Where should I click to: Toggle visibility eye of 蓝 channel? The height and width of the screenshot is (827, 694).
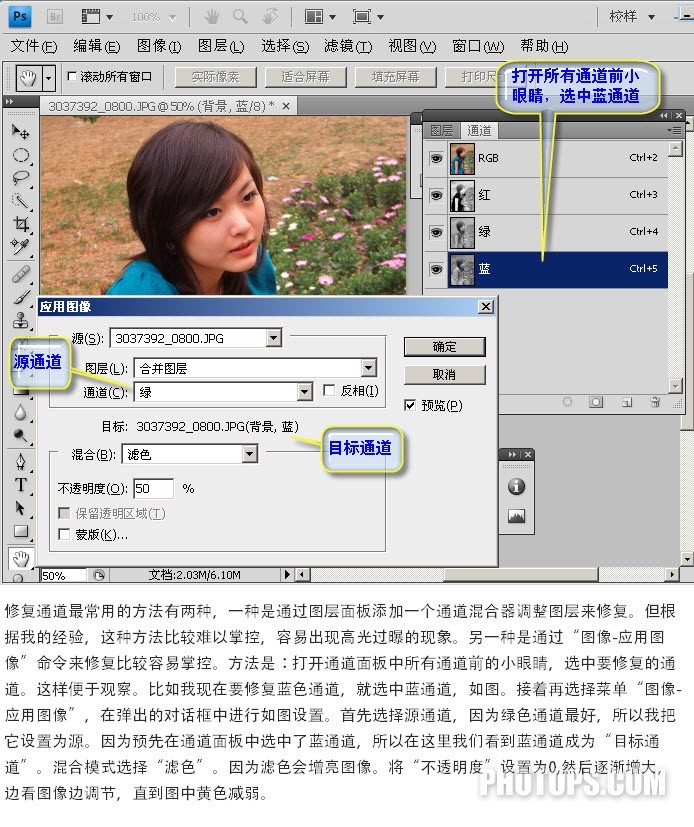pyautogui.click(x=436, y=270)
